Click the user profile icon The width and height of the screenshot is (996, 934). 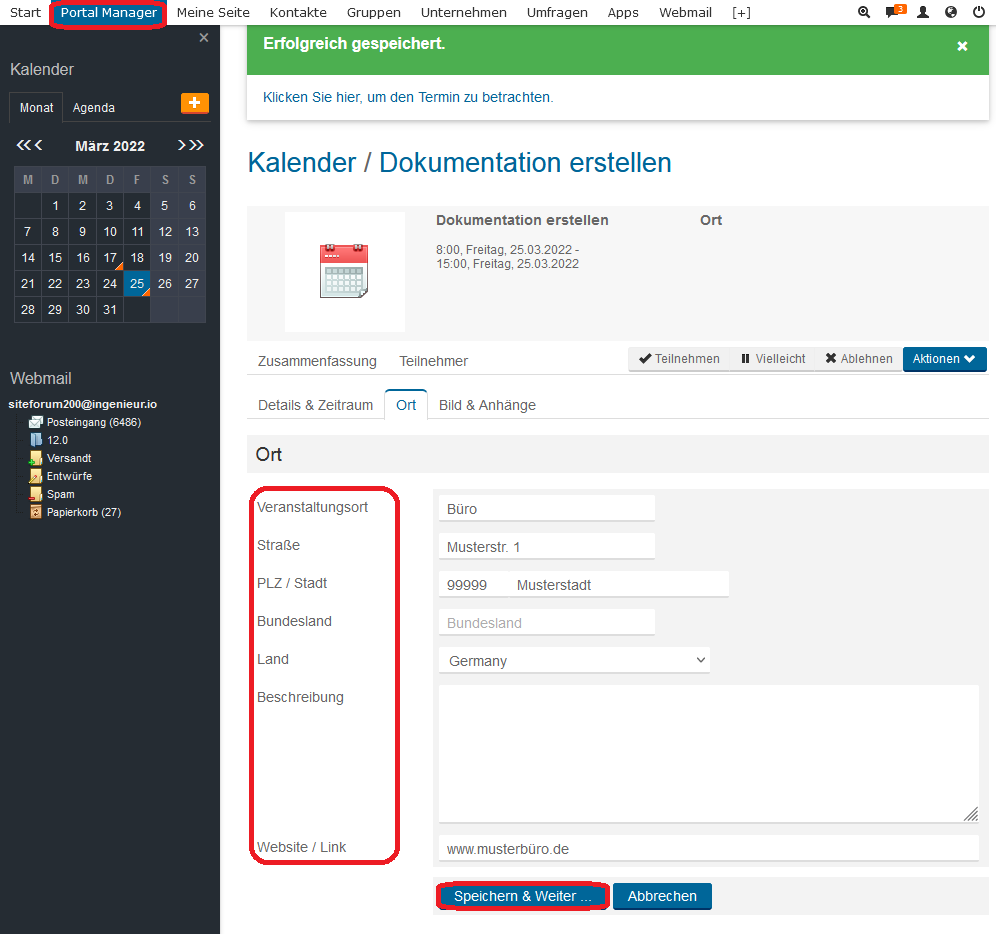[x=923, y=13]
